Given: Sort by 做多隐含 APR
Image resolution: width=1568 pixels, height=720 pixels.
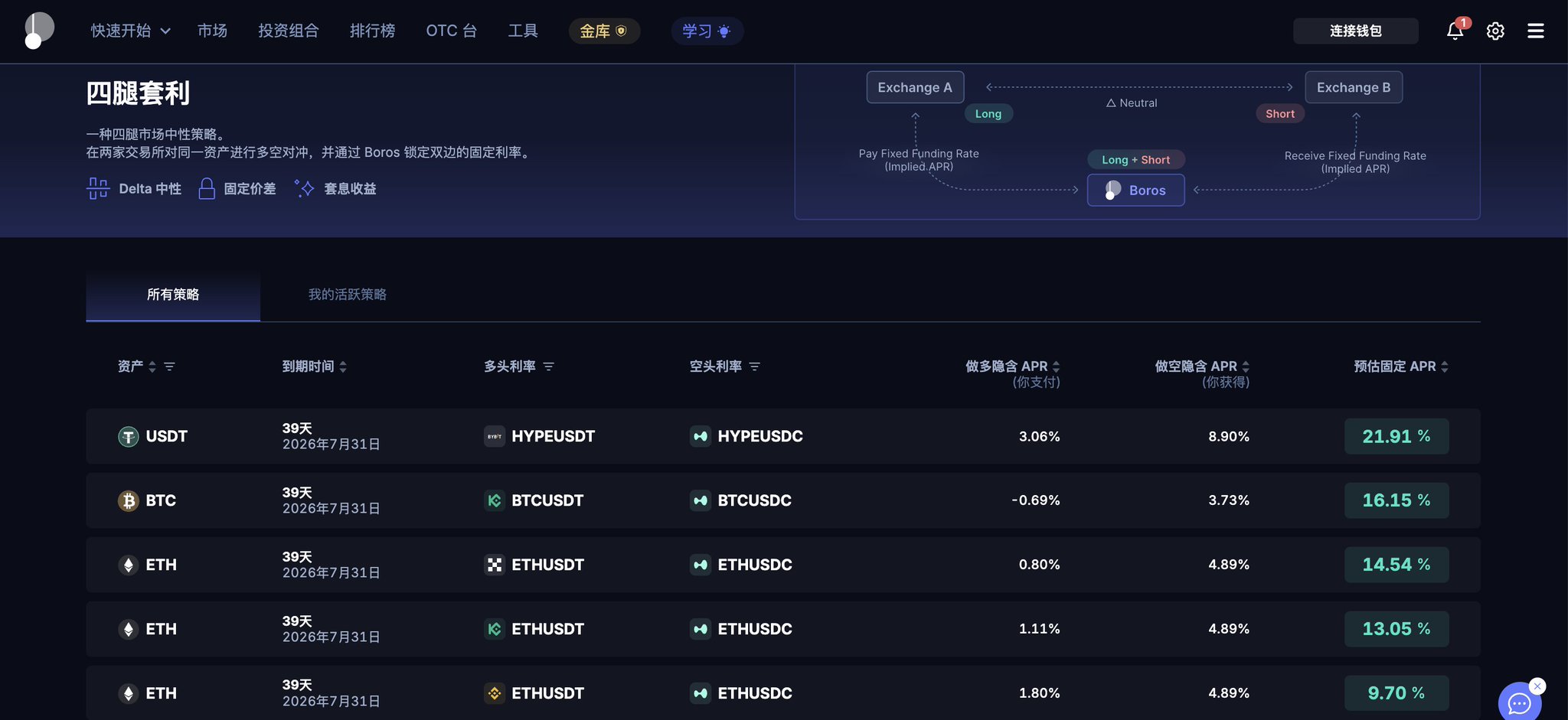Looking at the screenshot, I should 1057,367.
